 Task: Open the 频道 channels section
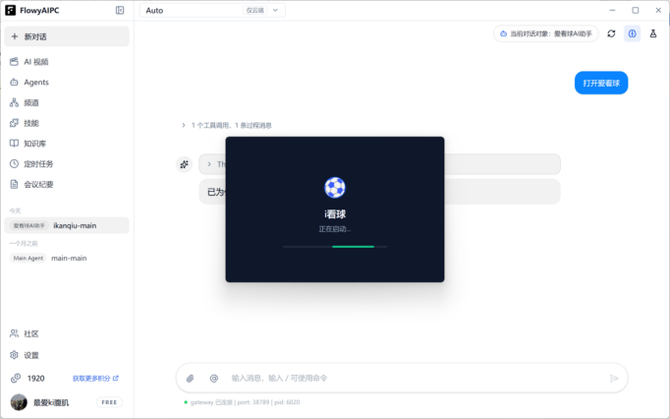(x=67, y=103)
